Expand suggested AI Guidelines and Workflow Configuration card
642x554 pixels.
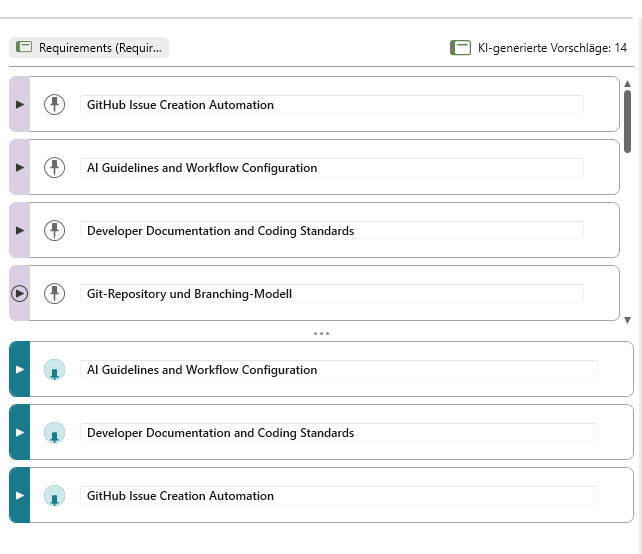[x=20, y=167]
